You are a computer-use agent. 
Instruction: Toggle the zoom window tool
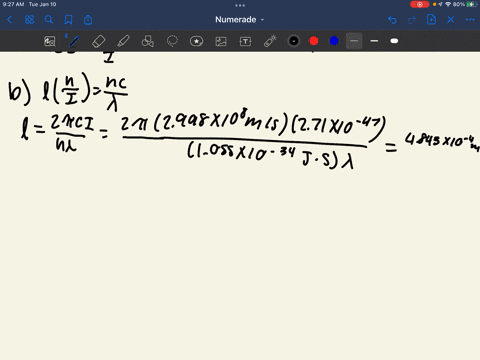click(50, 41)
